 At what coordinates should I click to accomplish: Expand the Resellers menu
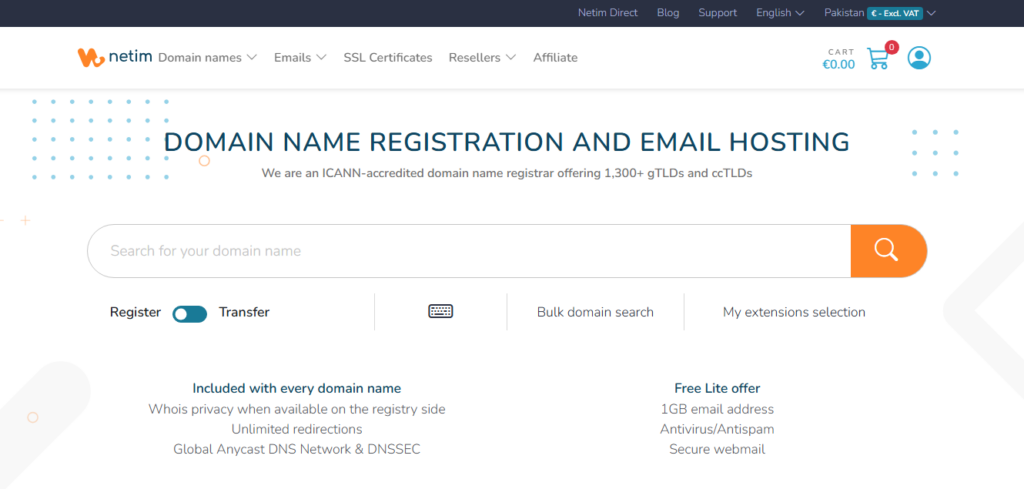[482, 57]
